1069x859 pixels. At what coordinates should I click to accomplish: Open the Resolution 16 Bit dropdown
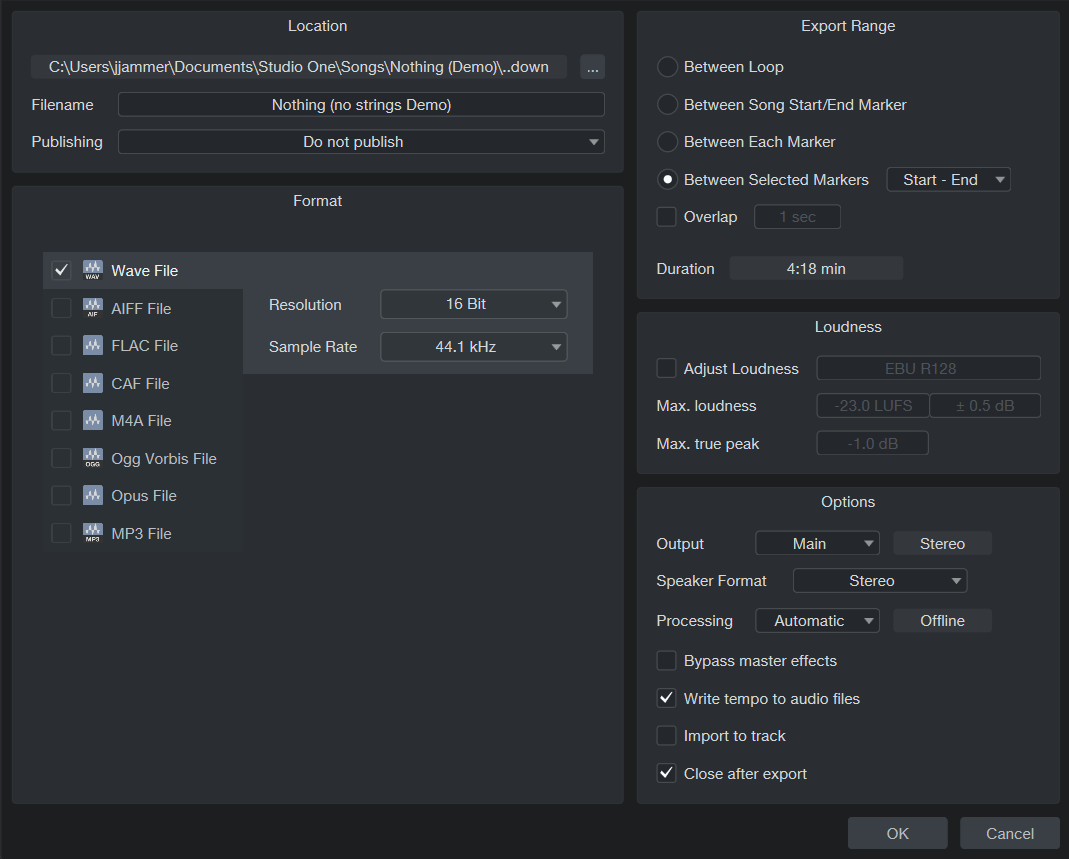[474, 304]
